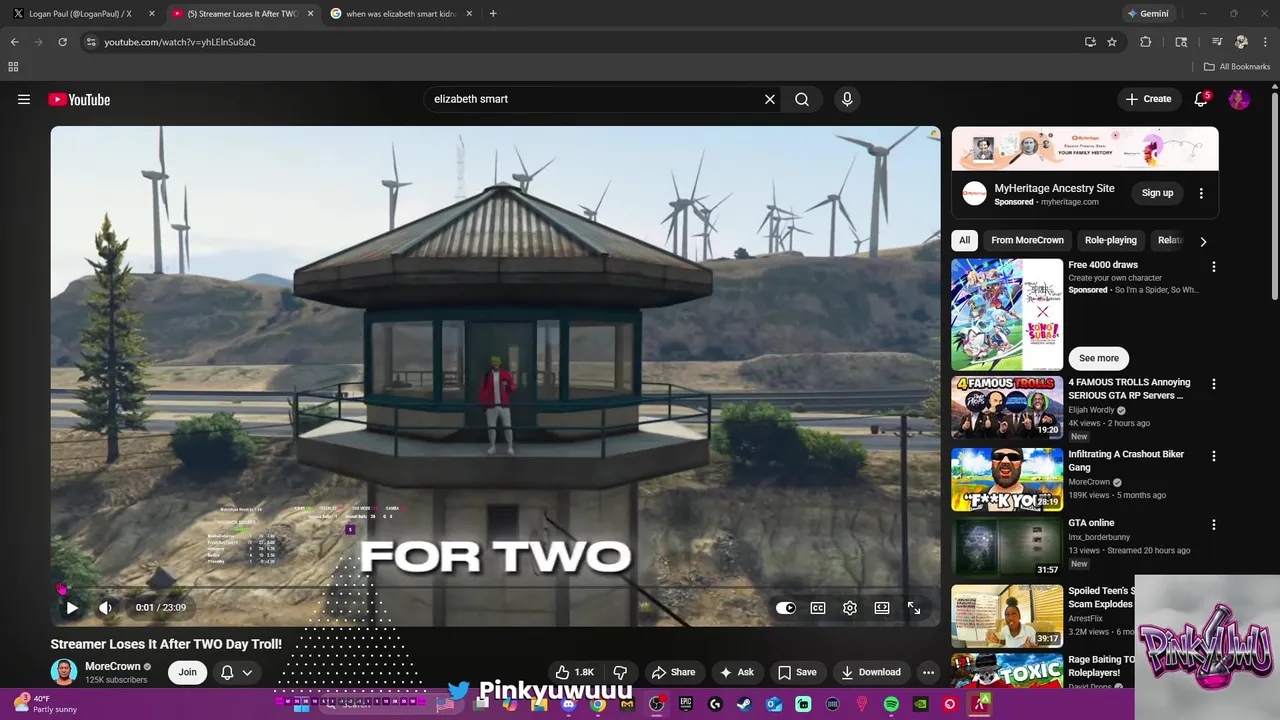The height and width of the screenshot is (720, 1280).
Task: Open the MoreCrown channel avatar
Action: pos(64,672)
